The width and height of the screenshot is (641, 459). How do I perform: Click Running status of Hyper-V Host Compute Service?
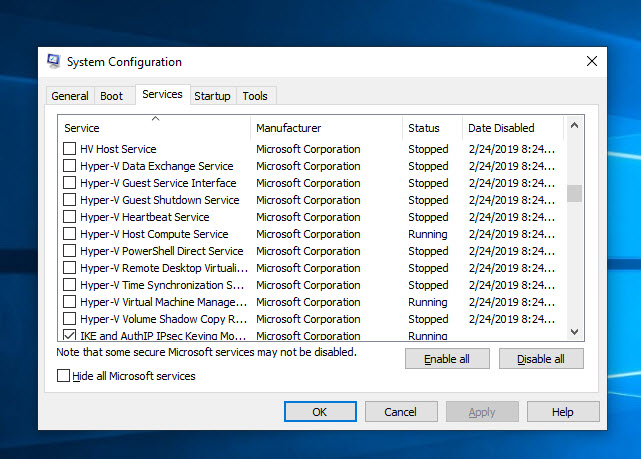coord(428,234)
